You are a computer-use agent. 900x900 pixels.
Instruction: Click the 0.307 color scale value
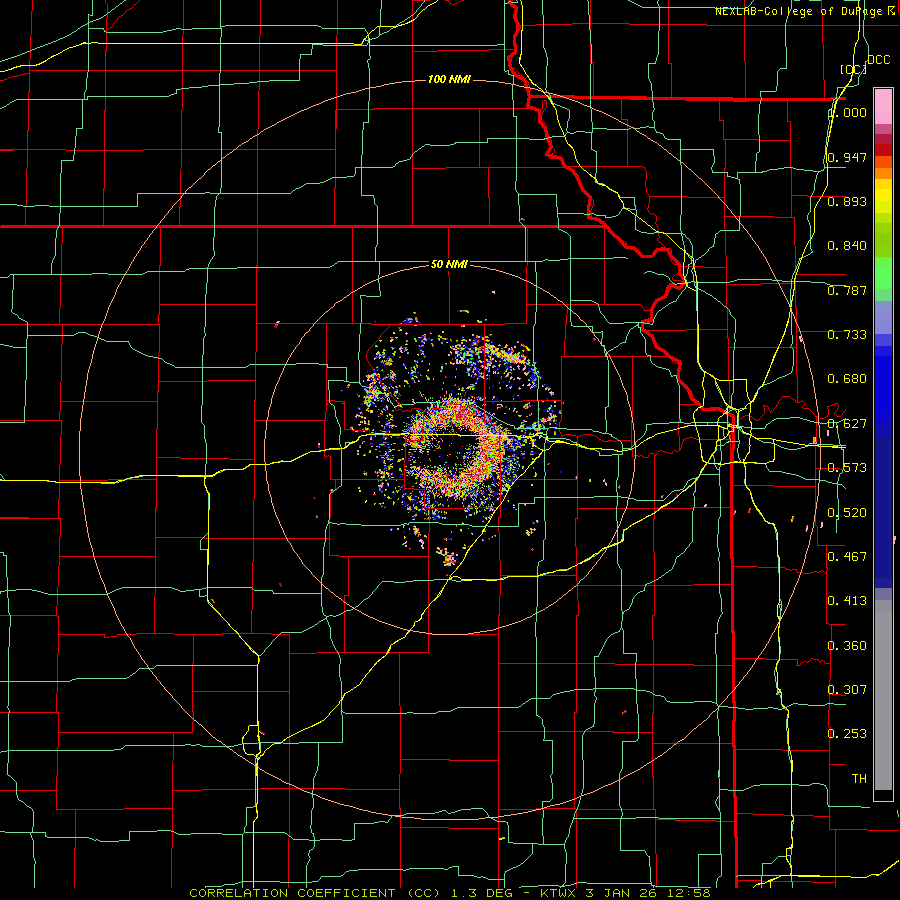coord(847,690)
